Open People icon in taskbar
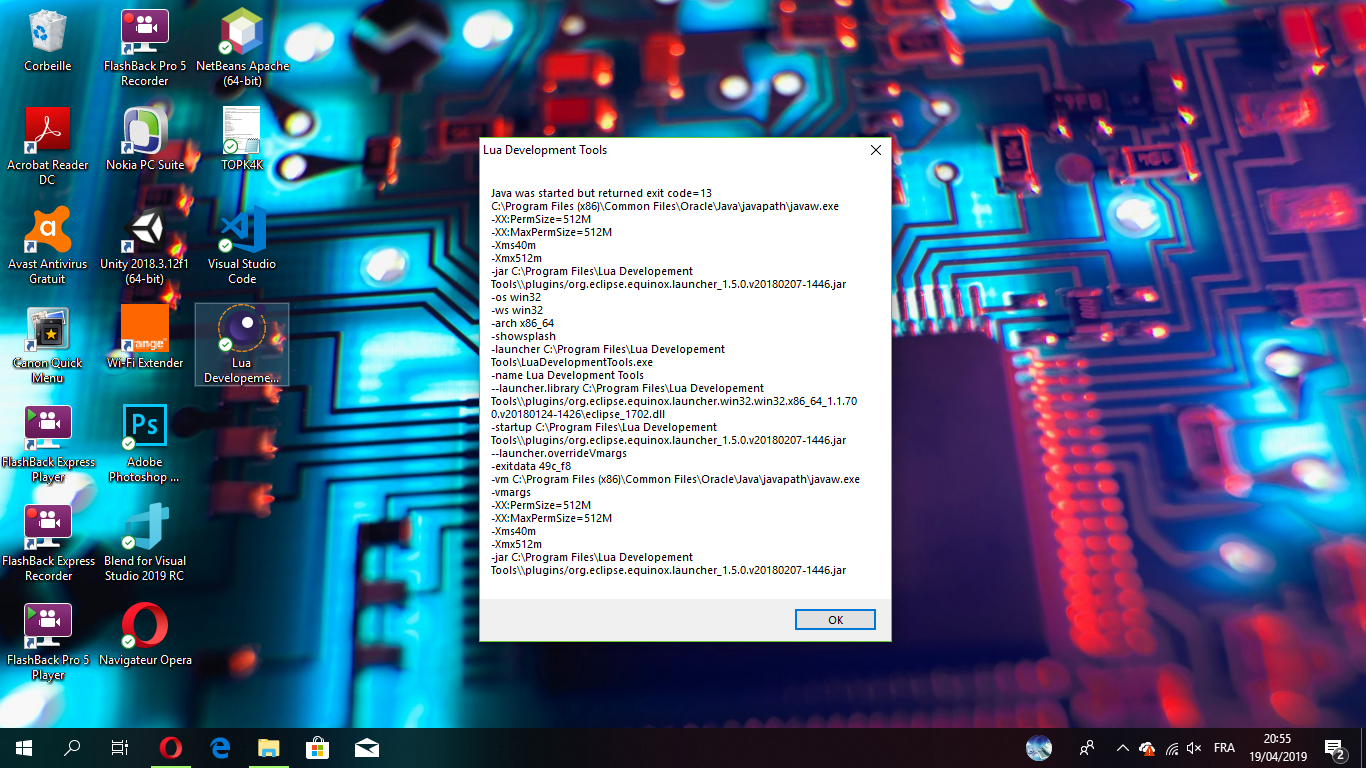Image resolution: width=1366 pixels, height=768 pixels. click(1086, 748)
